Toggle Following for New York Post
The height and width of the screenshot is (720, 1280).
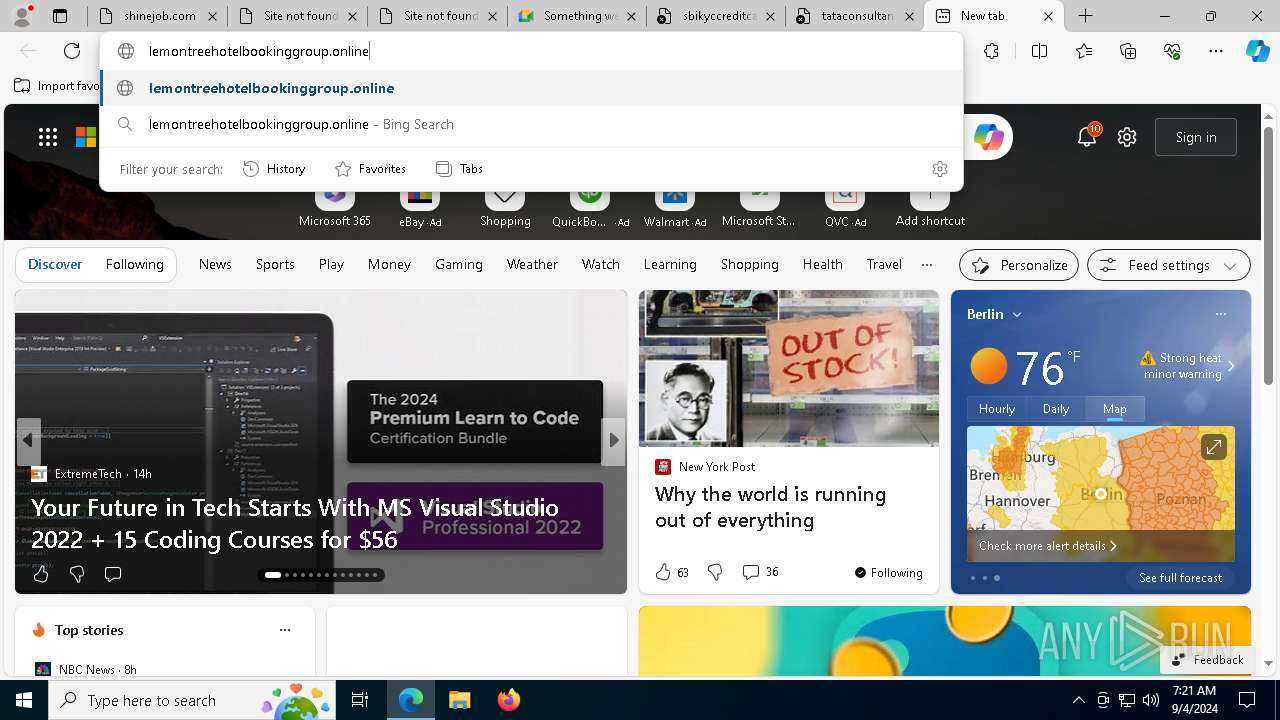coord(889,572)
